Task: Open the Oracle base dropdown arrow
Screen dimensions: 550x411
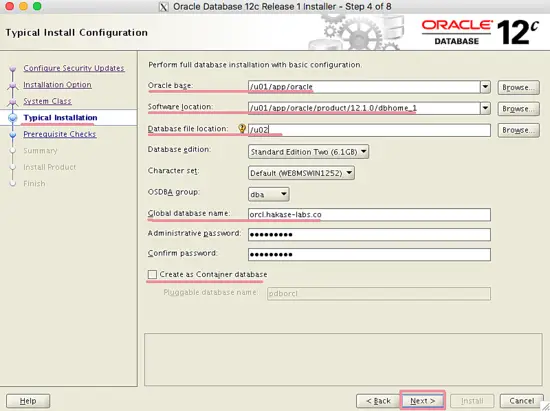Action: (x=485, y=87)
